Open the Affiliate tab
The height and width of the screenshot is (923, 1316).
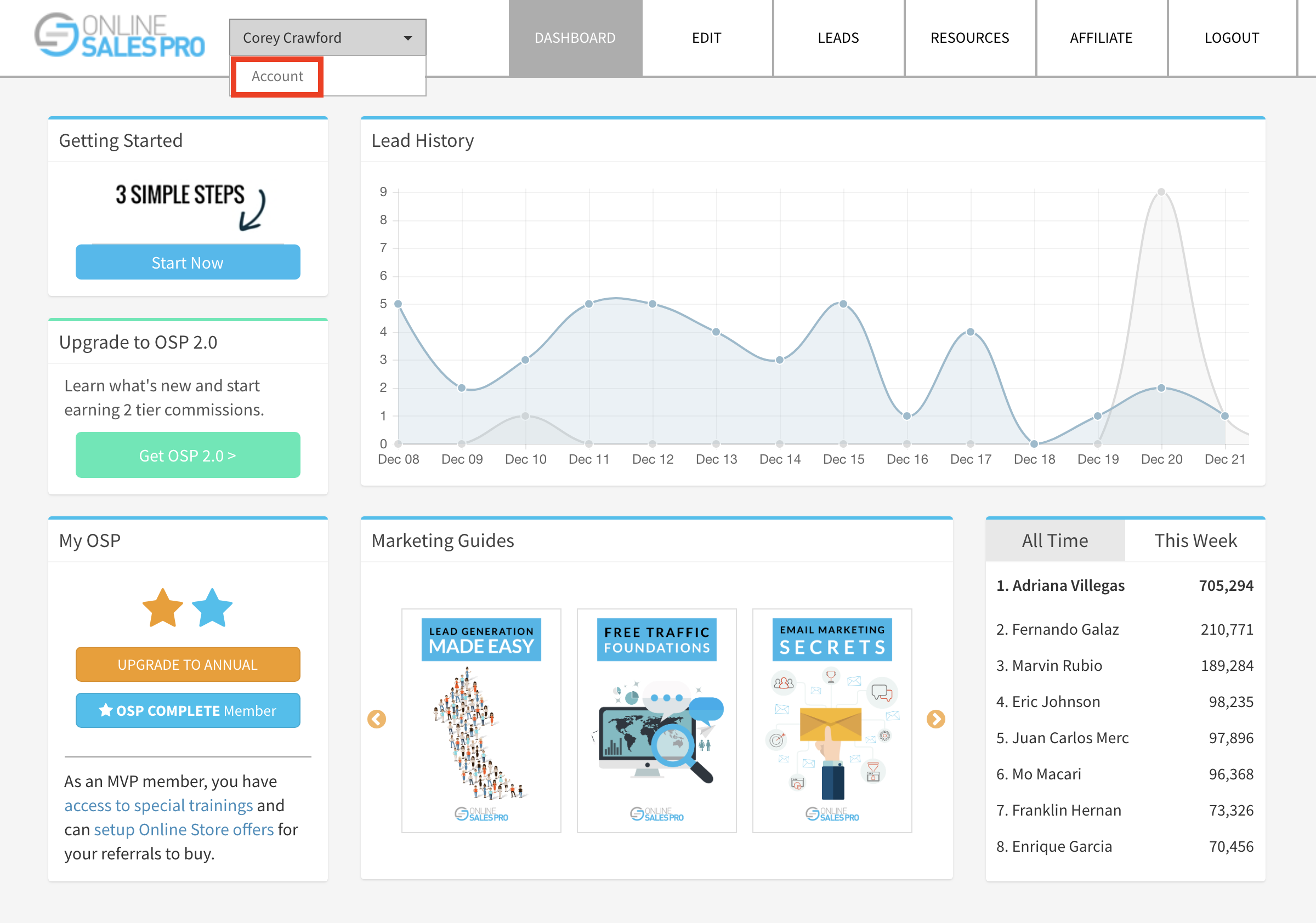click(1101, 38)
